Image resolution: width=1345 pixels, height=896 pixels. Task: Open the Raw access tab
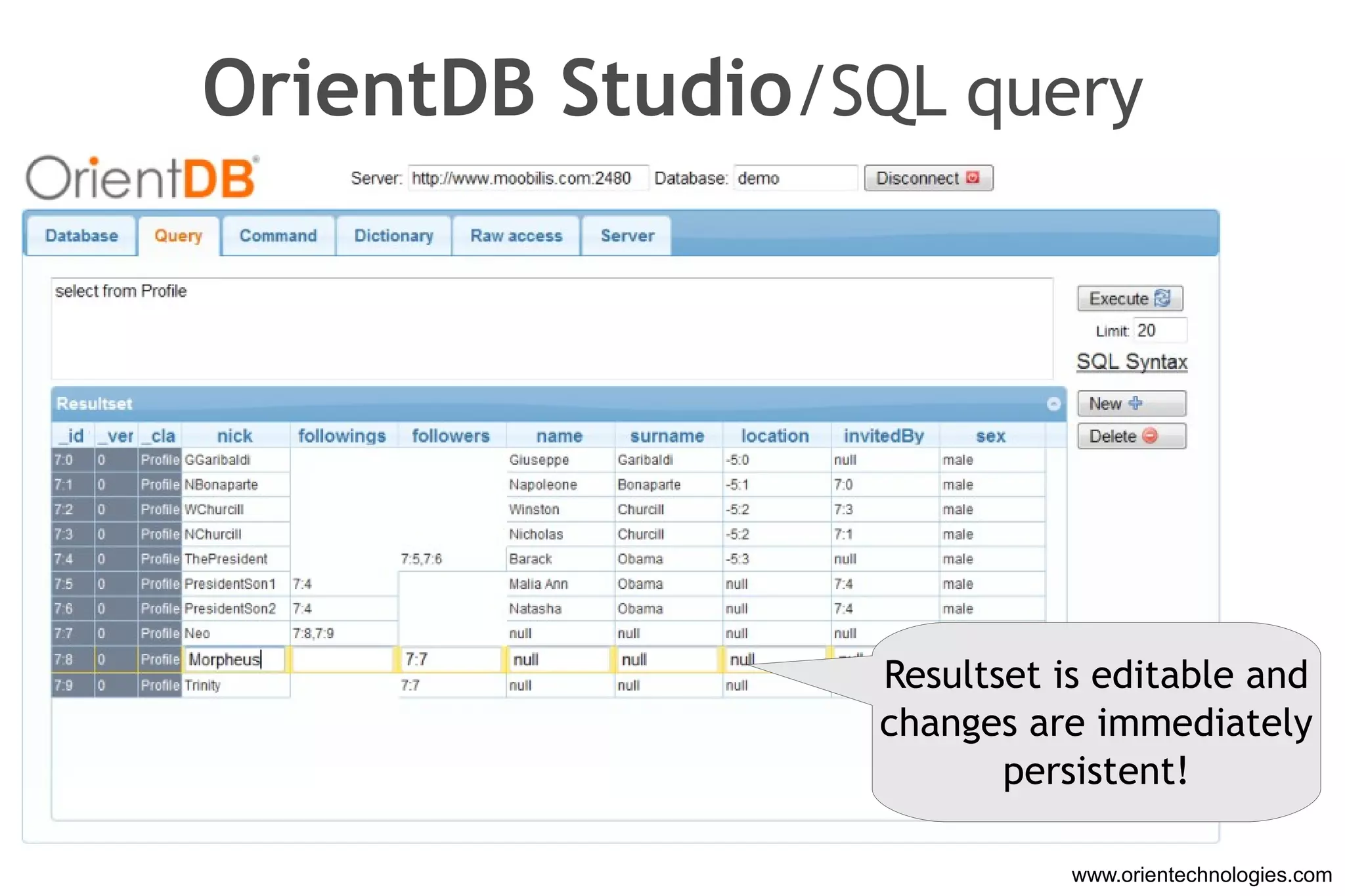click(x=516, y=236)
